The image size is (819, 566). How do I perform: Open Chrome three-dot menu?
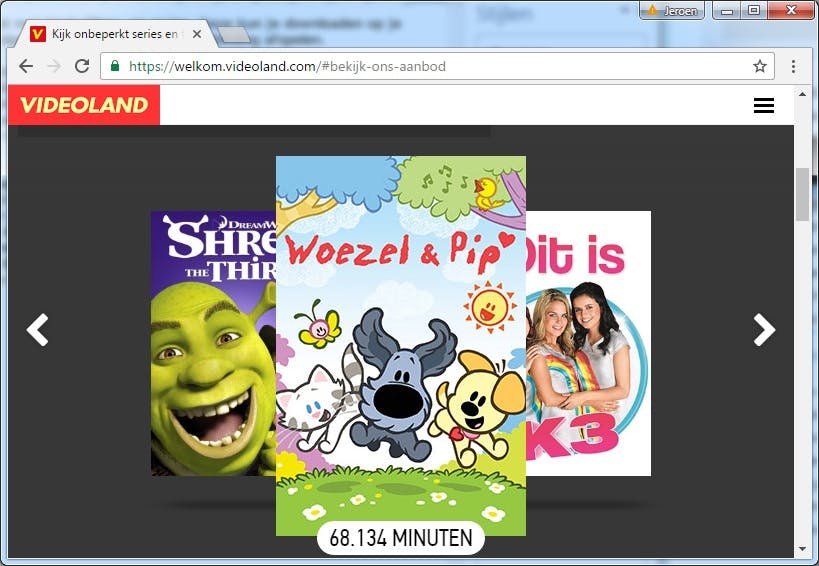point(793,66)
